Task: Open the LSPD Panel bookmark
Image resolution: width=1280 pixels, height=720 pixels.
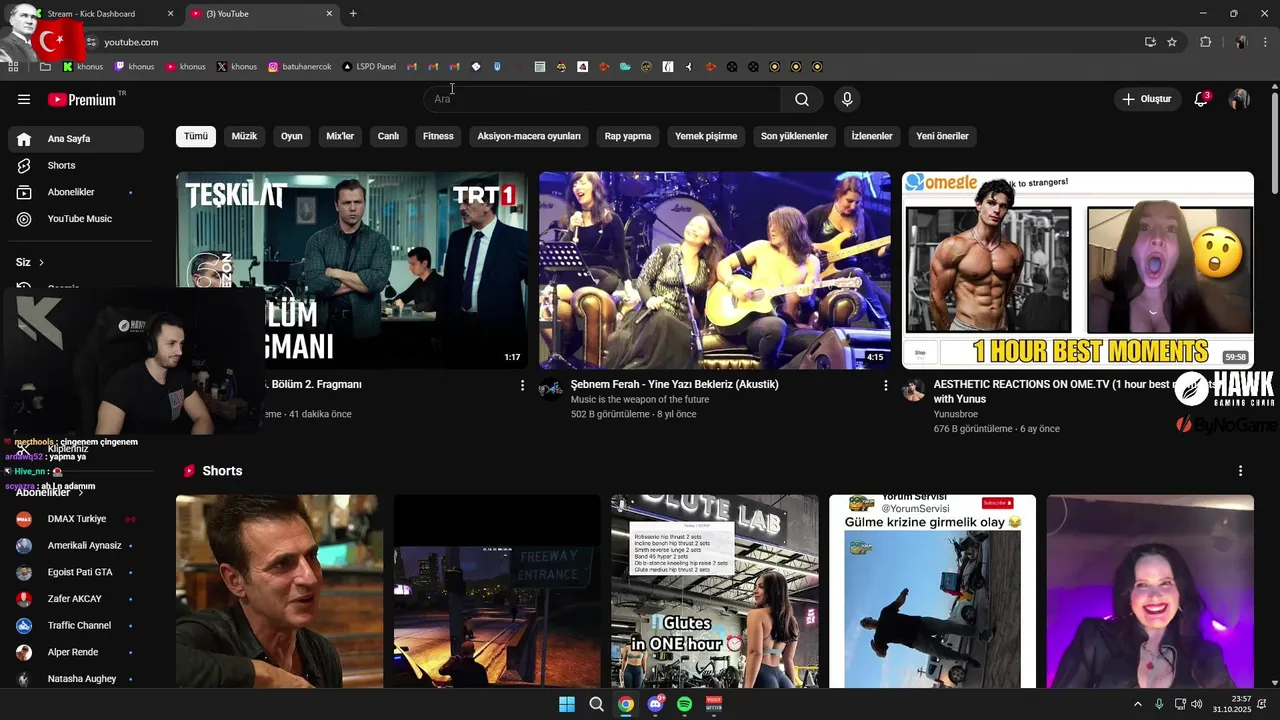Action: (x=369, y=67)
